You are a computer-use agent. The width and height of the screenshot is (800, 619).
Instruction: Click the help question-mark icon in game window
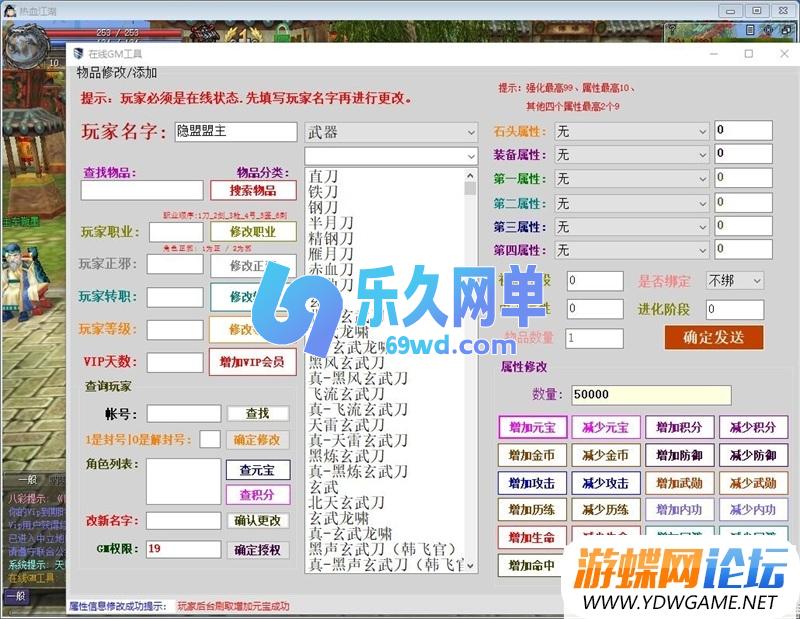(672, 30)
